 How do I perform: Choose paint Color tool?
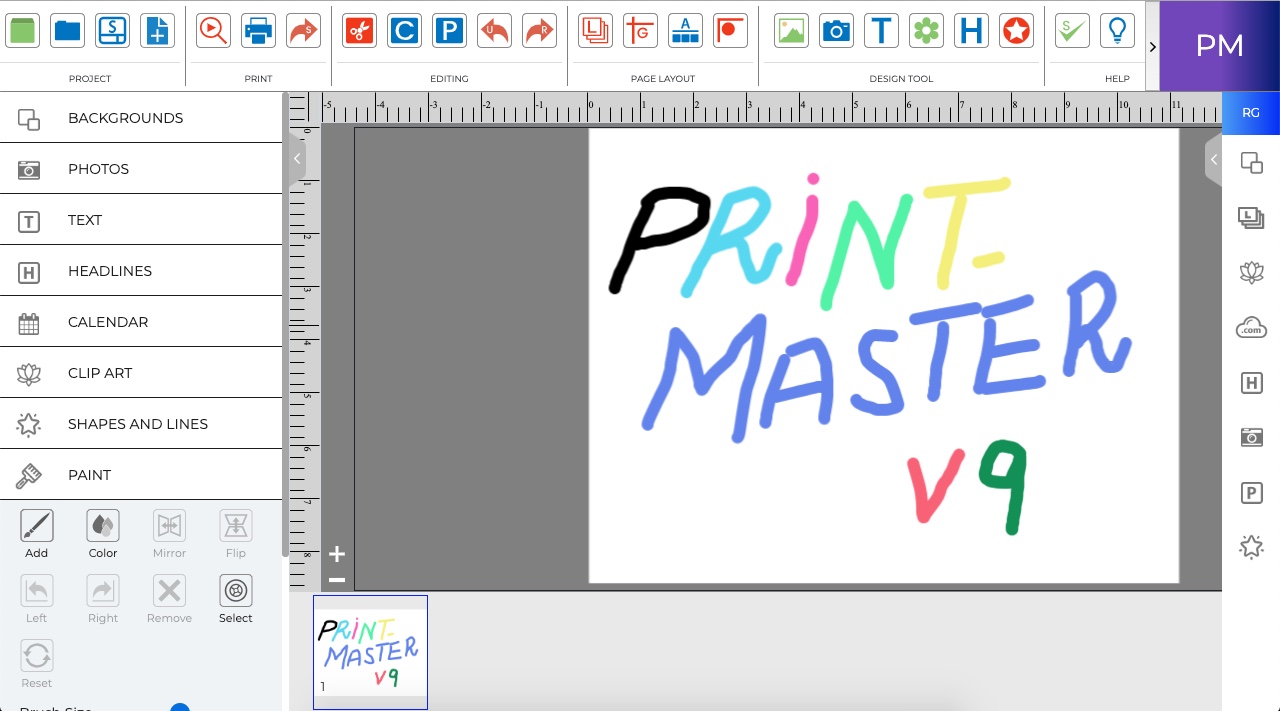tap(103, 534)
